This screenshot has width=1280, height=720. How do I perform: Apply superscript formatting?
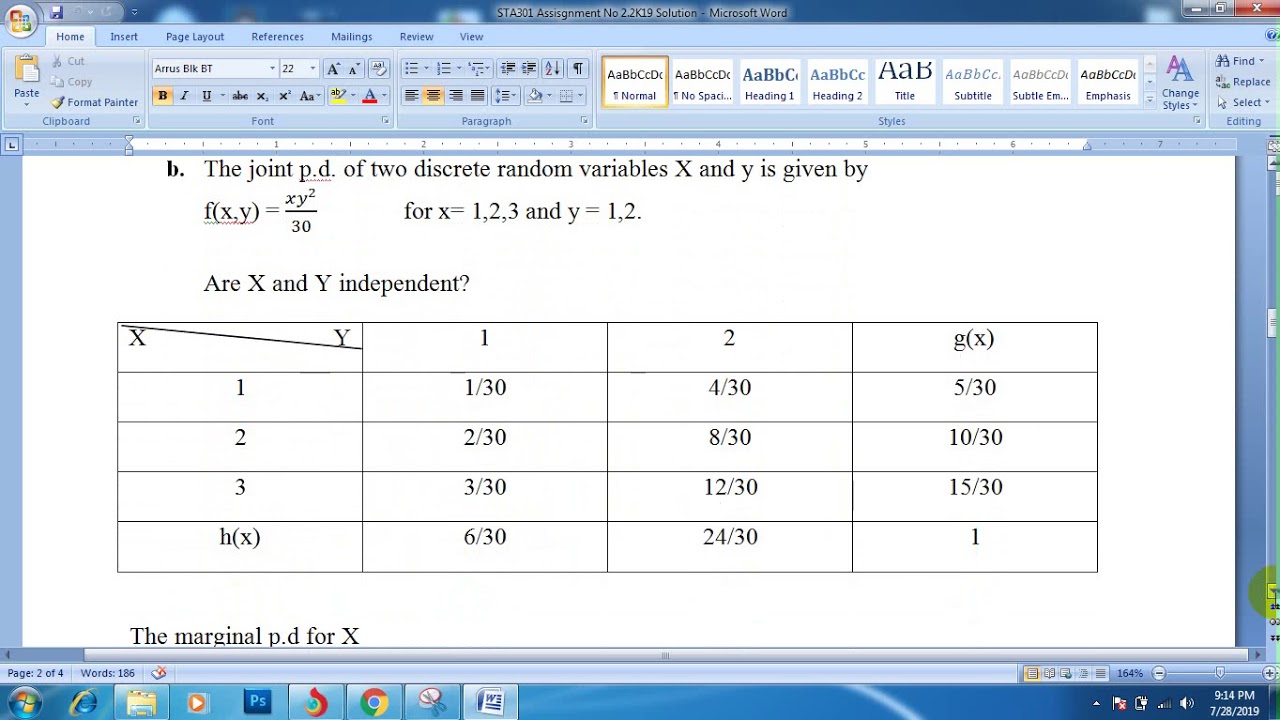pyautogui.click(x=285, y=96)
